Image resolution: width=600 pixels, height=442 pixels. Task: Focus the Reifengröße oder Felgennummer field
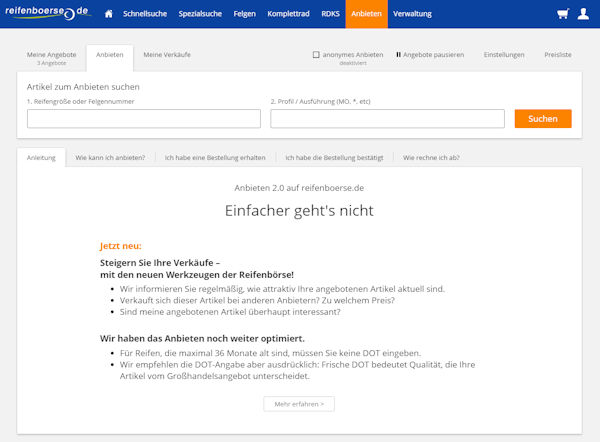click(144, 119)
